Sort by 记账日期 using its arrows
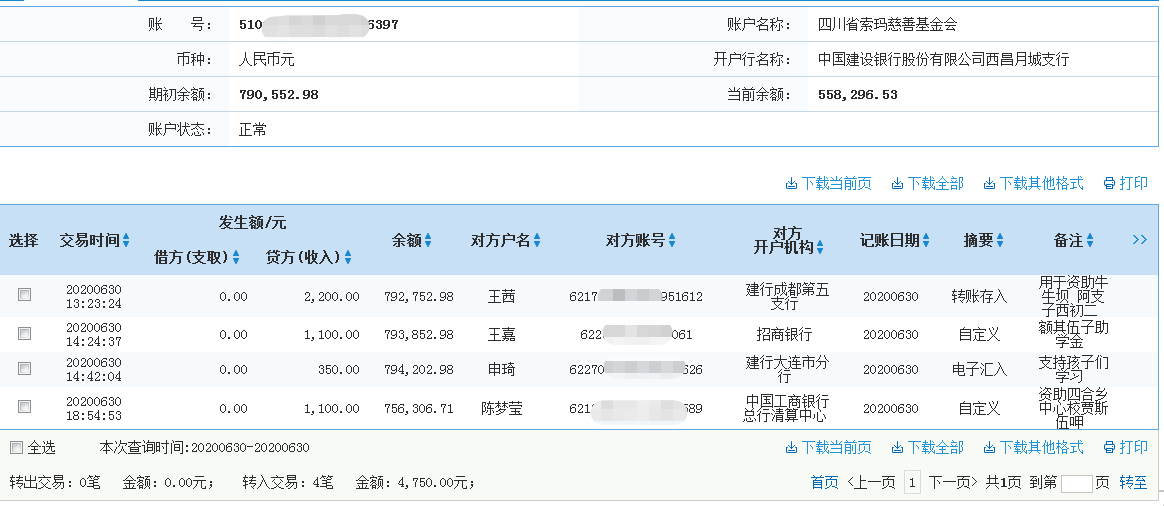 pyautogui.click(x=925, y=241)
